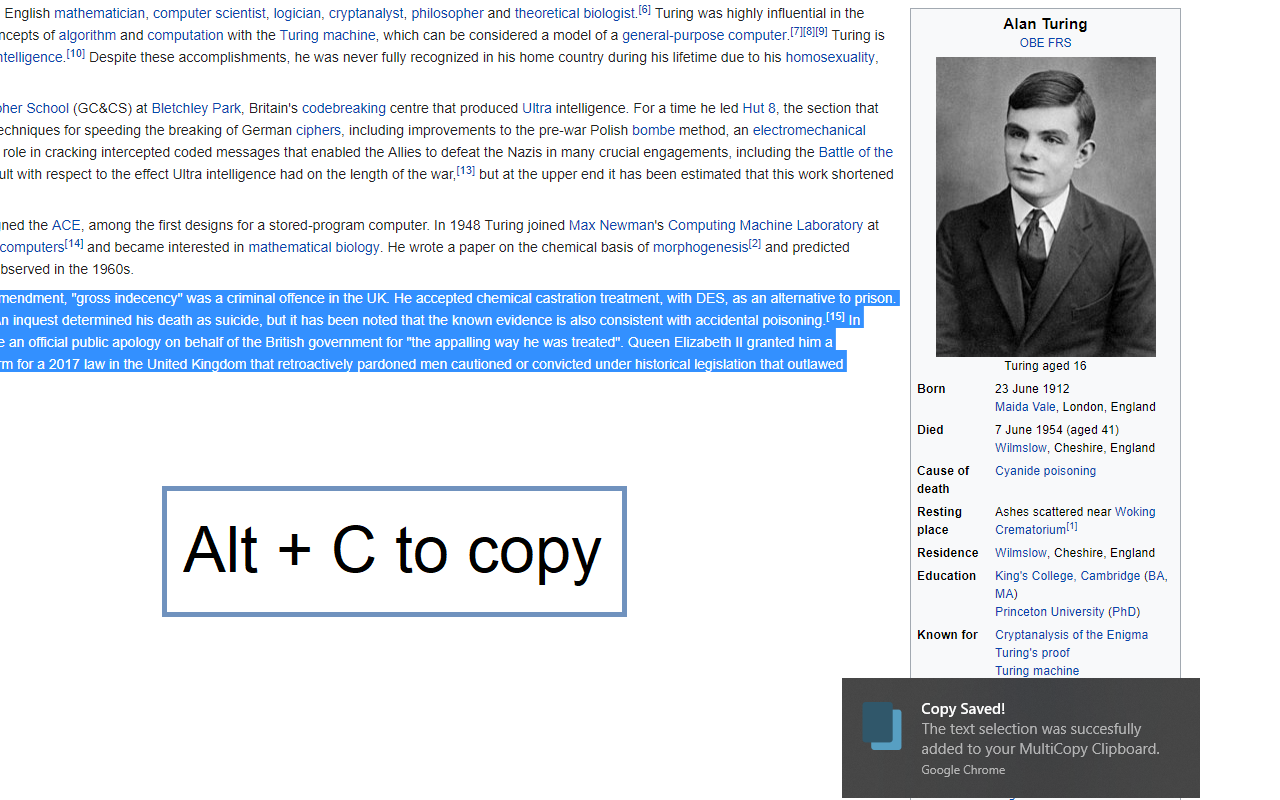
Task: Open 'theoretical biologist' link
Action: (x=575, y=13)
